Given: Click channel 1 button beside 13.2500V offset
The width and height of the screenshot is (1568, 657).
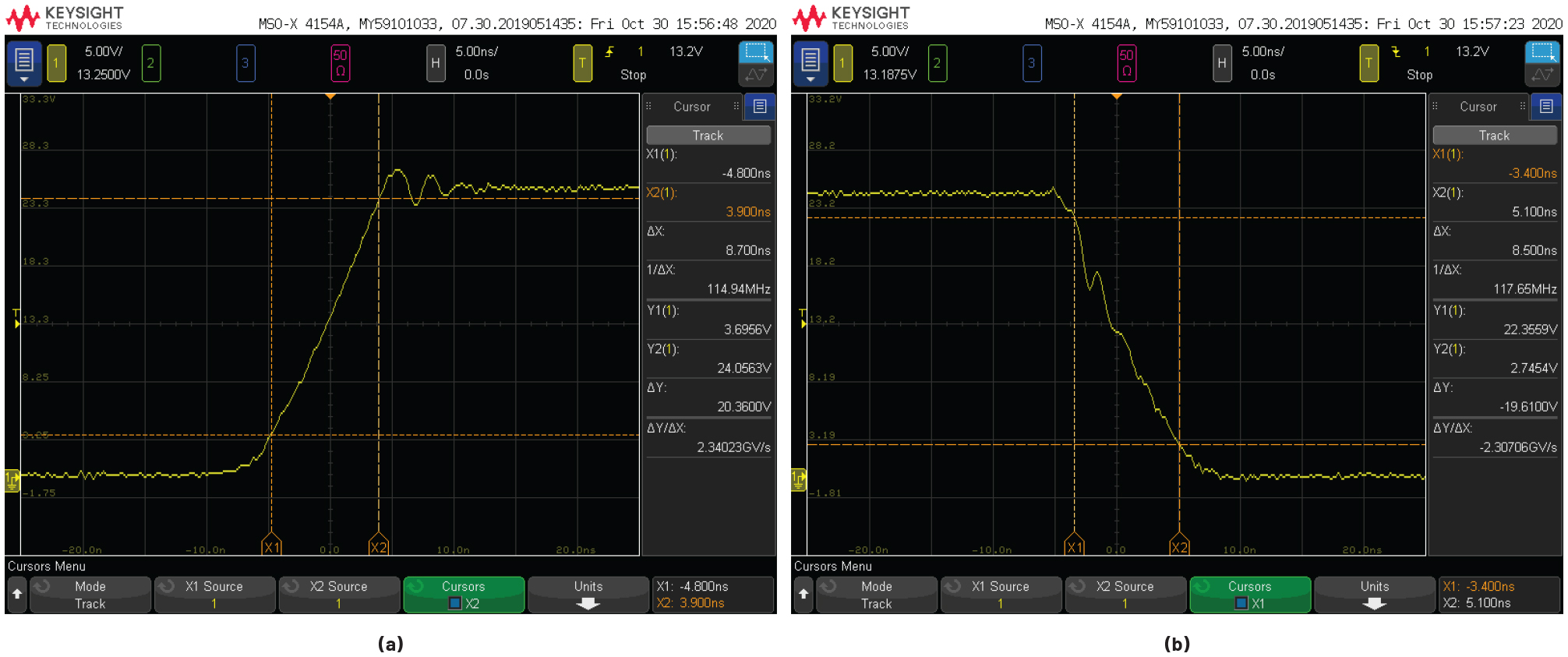Looking at the screenshot, I should pyautogui.click(x=56, y=63).
